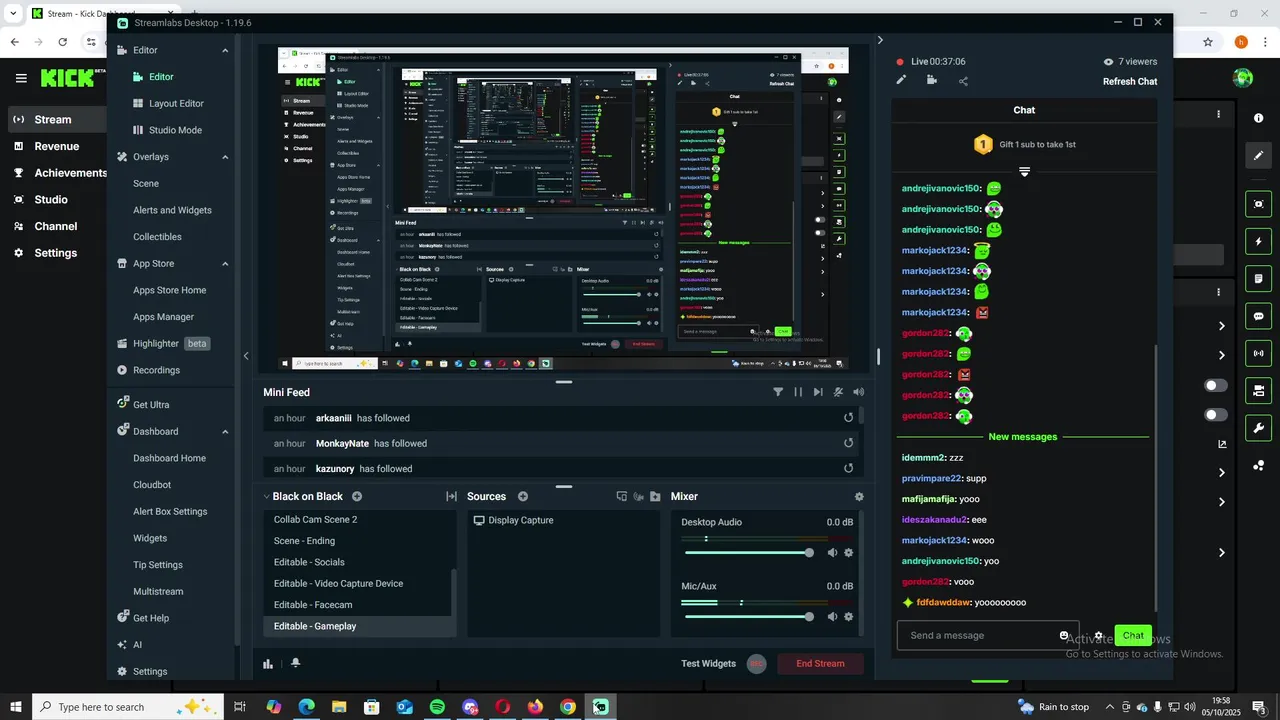Click the End Stream button

(x=820, y=663)
